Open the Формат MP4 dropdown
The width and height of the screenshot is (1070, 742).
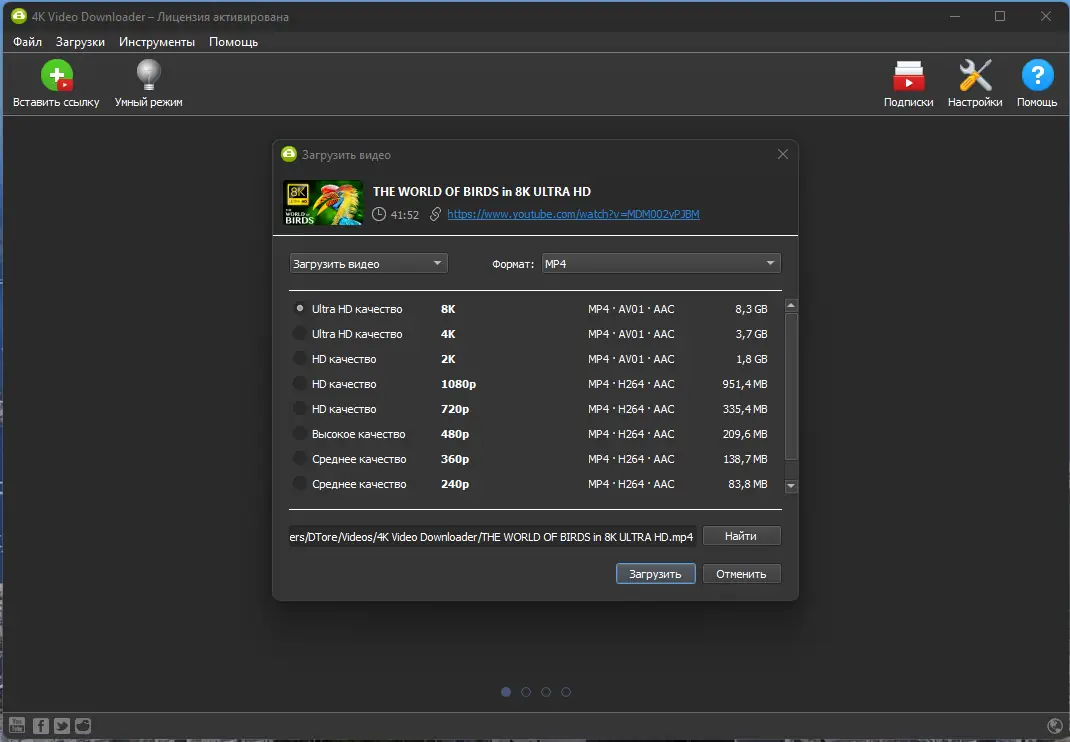[661, 263]
